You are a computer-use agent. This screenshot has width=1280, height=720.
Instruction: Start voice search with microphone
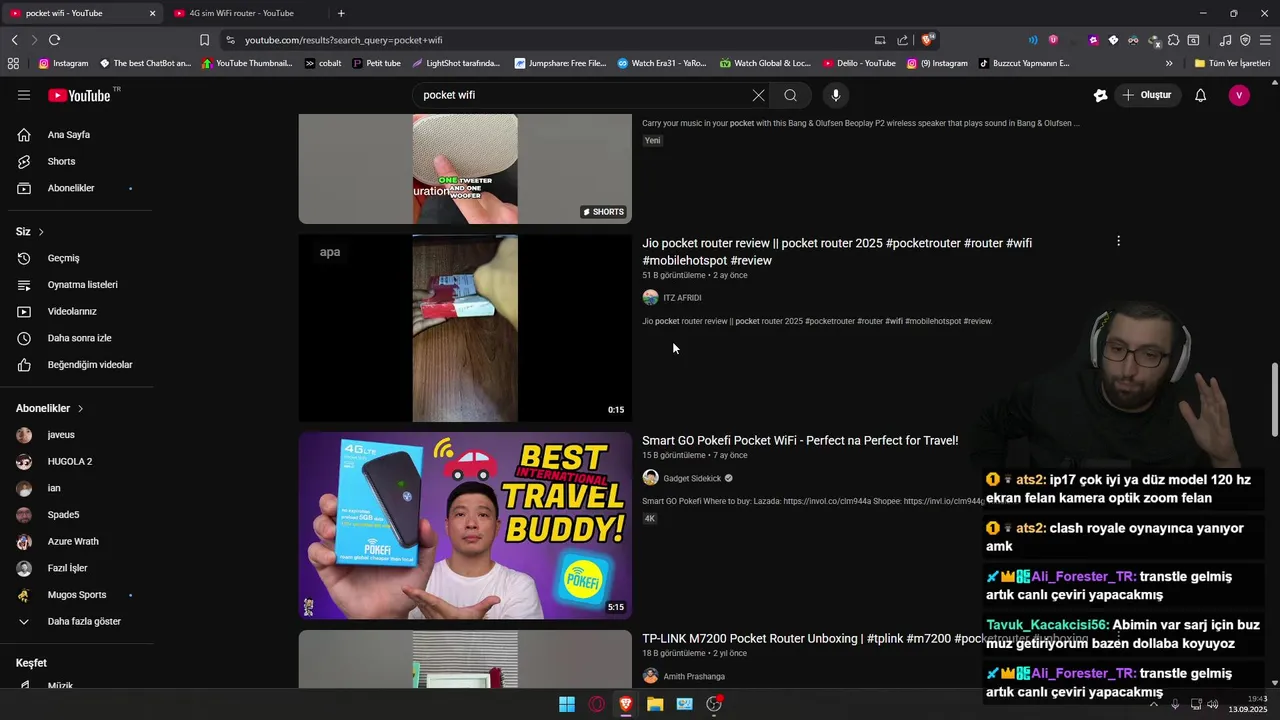[x=836, y=95]
